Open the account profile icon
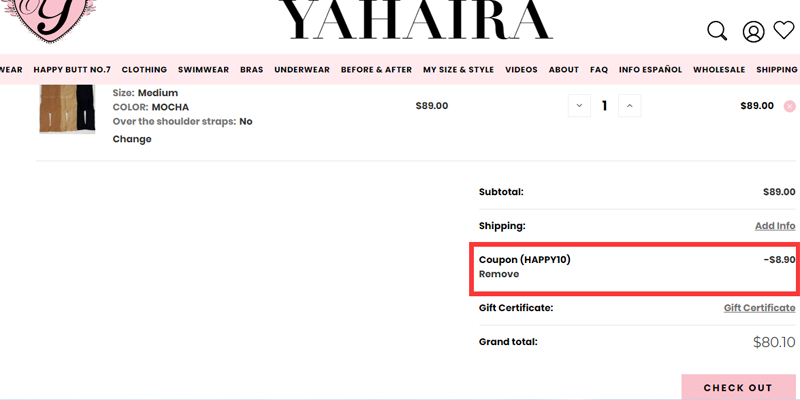 pos(753,32)
